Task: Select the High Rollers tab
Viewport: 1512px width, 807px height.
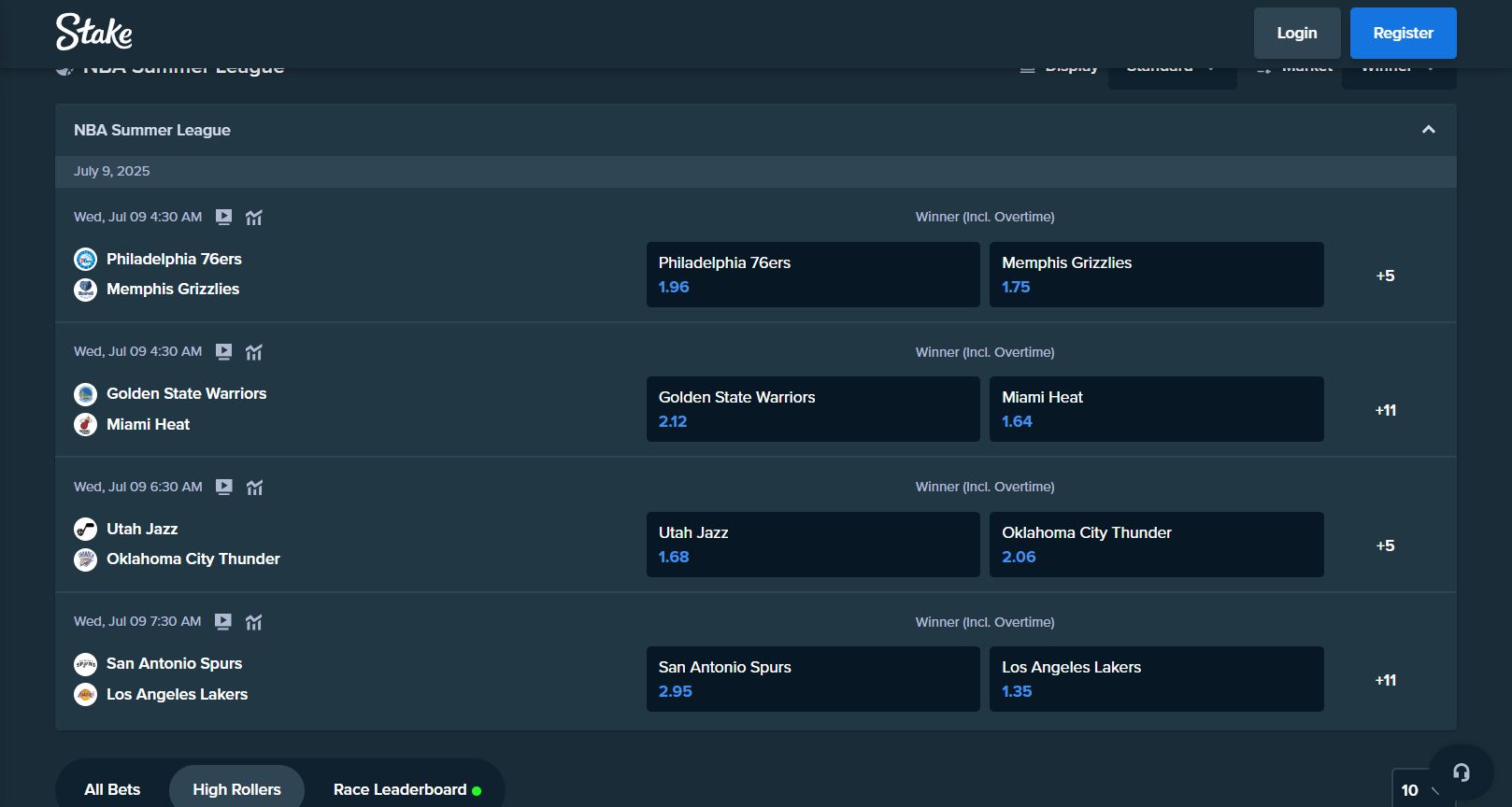Action: [x=236, y=789]
